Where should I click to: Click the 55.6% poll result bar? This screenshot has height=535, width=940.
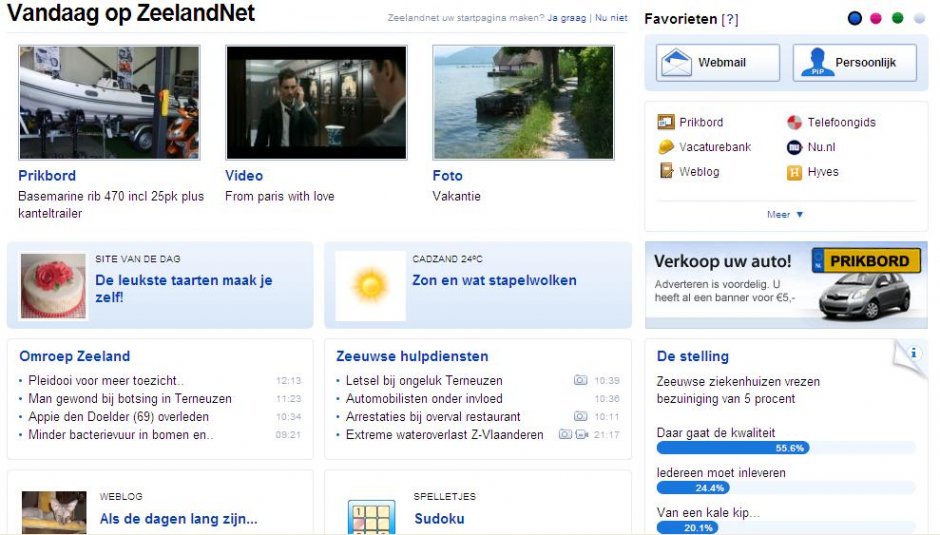click(x=733, y=447)
